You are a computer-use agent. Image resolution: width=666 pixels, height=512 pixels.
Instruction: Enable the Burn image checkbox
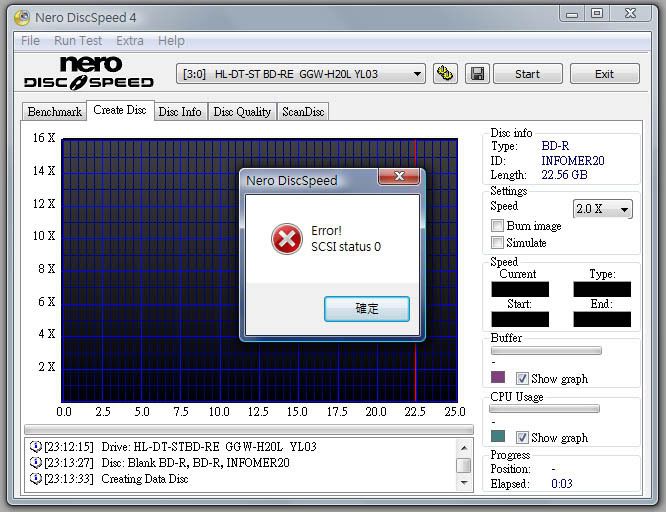coord(497,225)
